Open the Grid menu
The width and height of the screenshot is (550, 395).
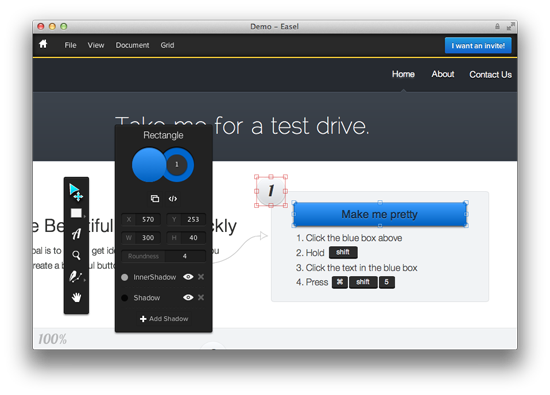[167, 45]
